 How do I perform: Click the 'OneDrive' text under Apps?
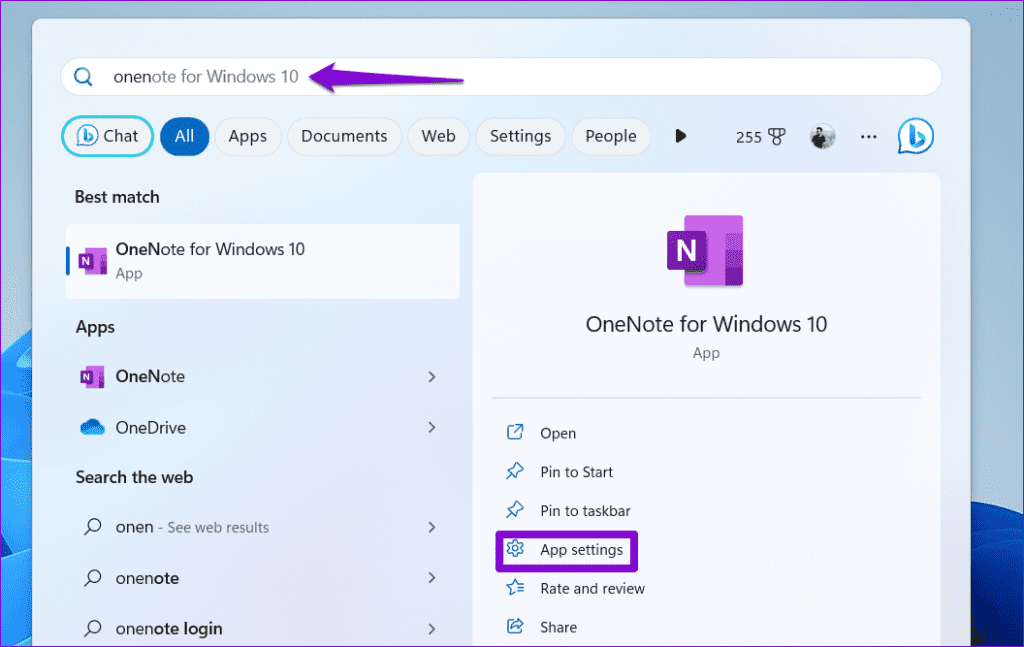(151, 428)
